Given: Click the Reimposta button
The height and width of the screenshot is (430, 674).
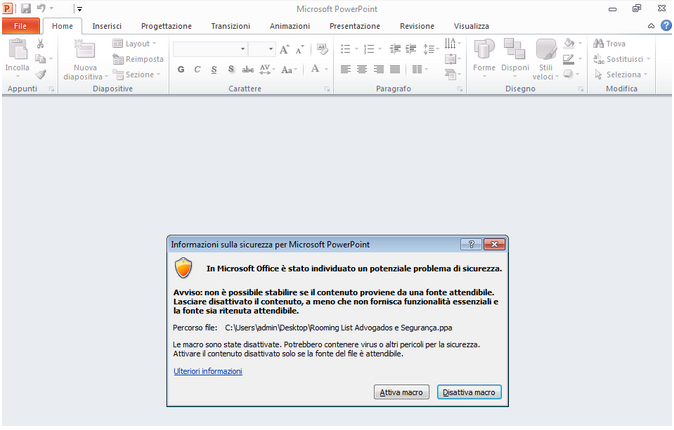Looking at the screenshot, I should (x=138, y=59).
